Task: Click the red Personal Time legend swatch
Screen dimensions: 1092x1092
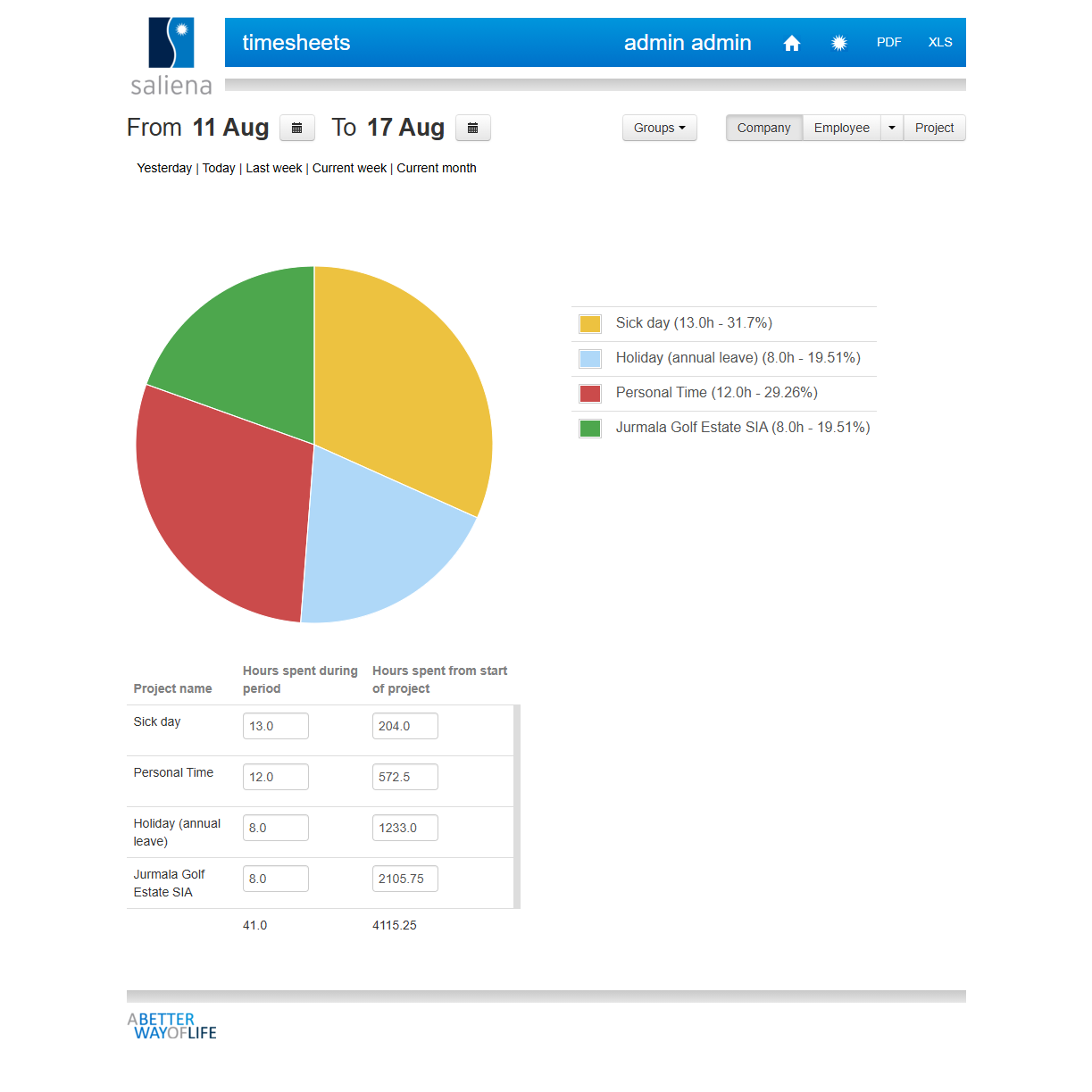Action: [589, 393]
